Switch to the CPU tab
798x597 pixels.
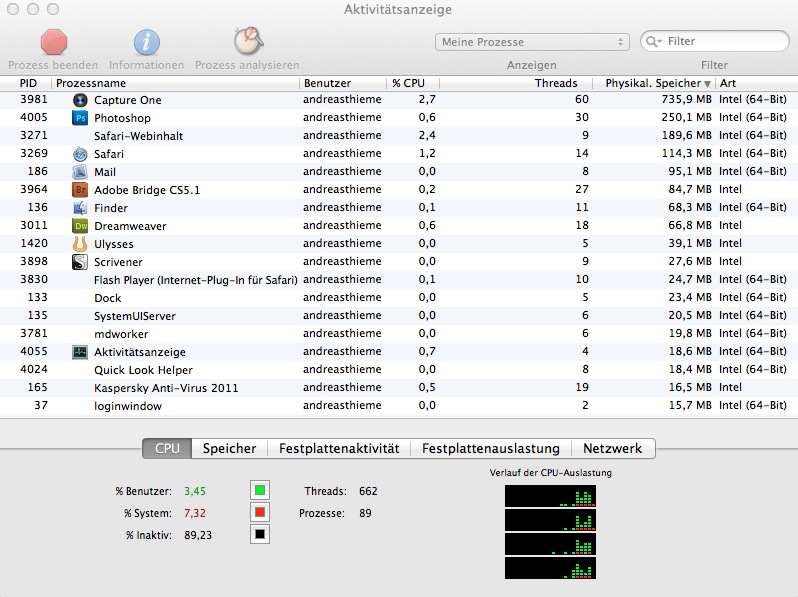point(167,448)
